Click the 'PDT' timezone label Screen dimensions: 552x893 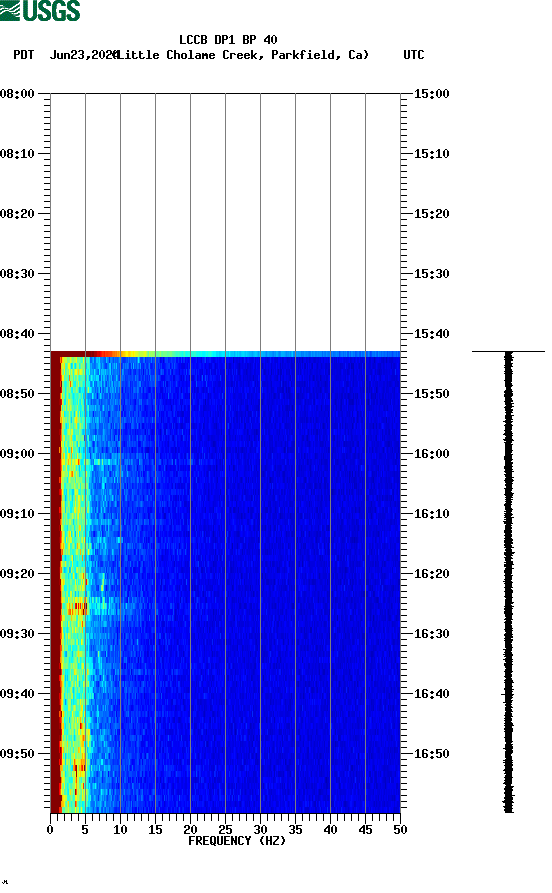[x=23, y=55]
